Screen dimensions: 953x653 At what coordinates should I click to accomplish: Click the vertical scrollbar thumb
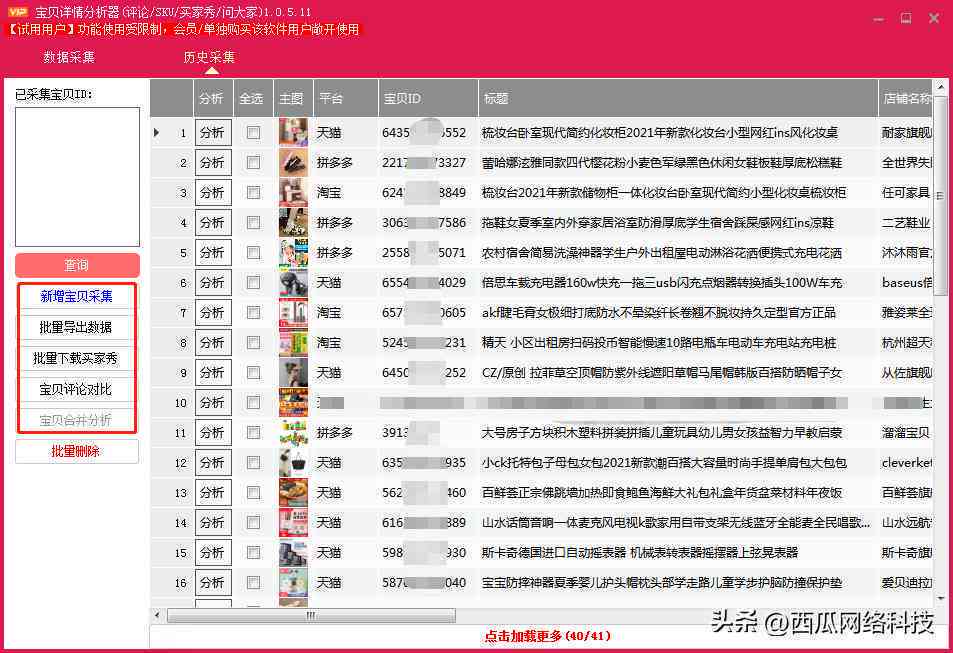(x=940, y=196)
